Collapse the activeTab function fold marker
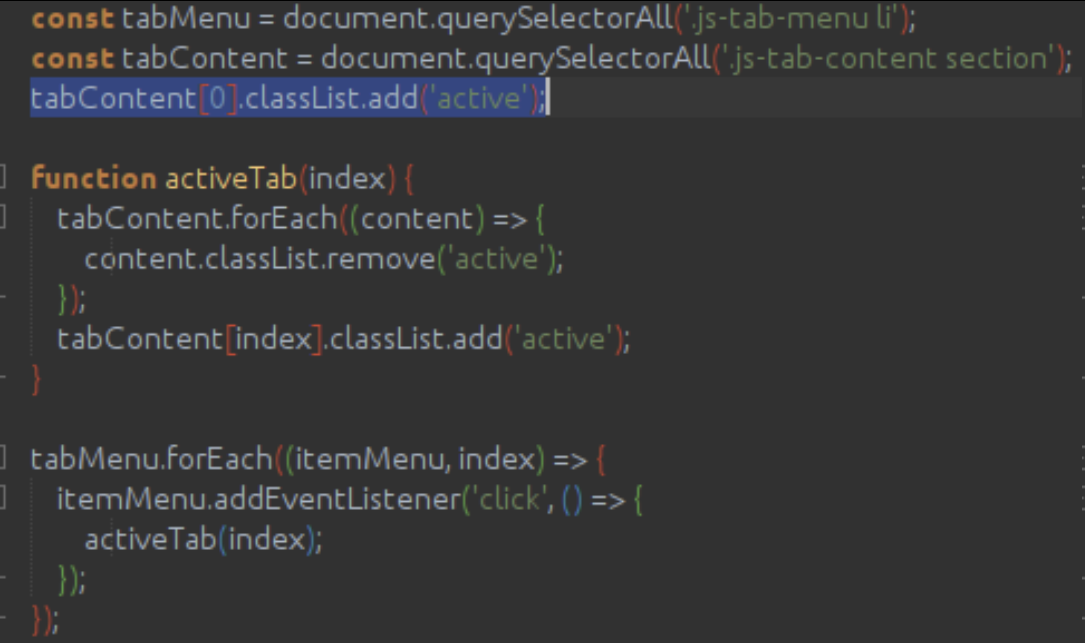Image resolution: width=1085 pixels, height=643 pixels. coord(3,180)
